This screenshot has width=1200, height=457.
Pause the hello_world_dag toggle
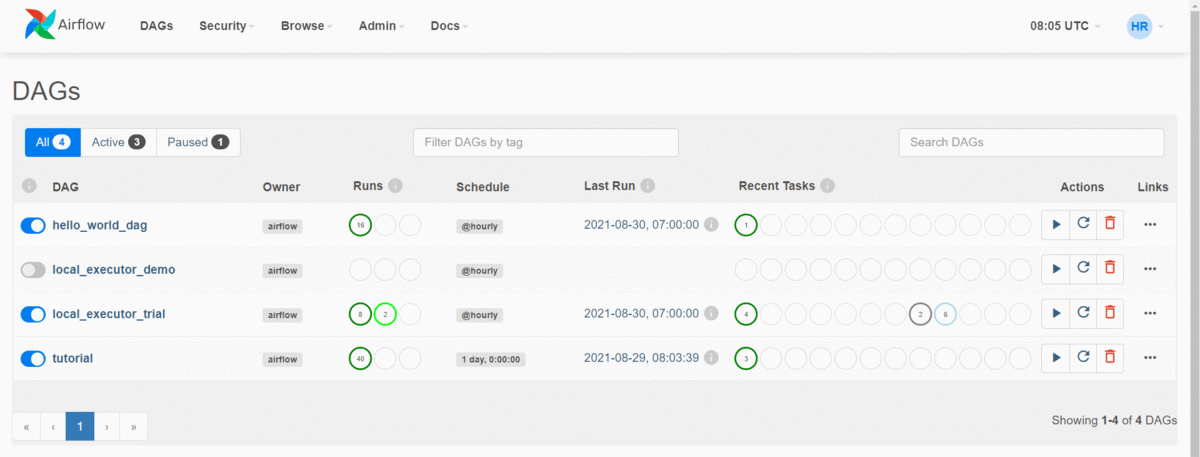point(33,226)
